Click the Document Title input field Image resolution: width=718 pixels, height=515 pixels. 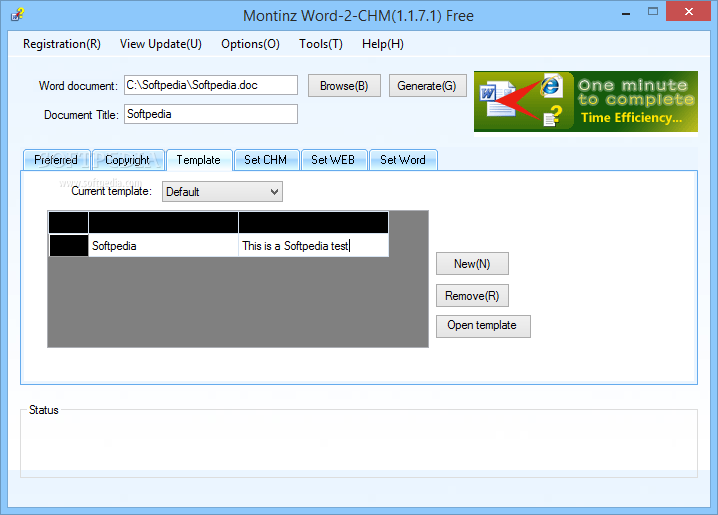coord(211,114)
